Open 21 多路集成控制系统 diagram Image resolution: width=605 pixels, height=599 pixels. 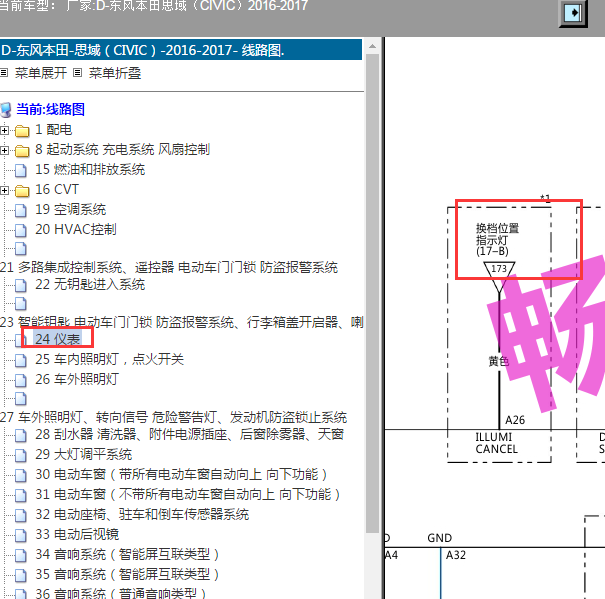[169, 267]
